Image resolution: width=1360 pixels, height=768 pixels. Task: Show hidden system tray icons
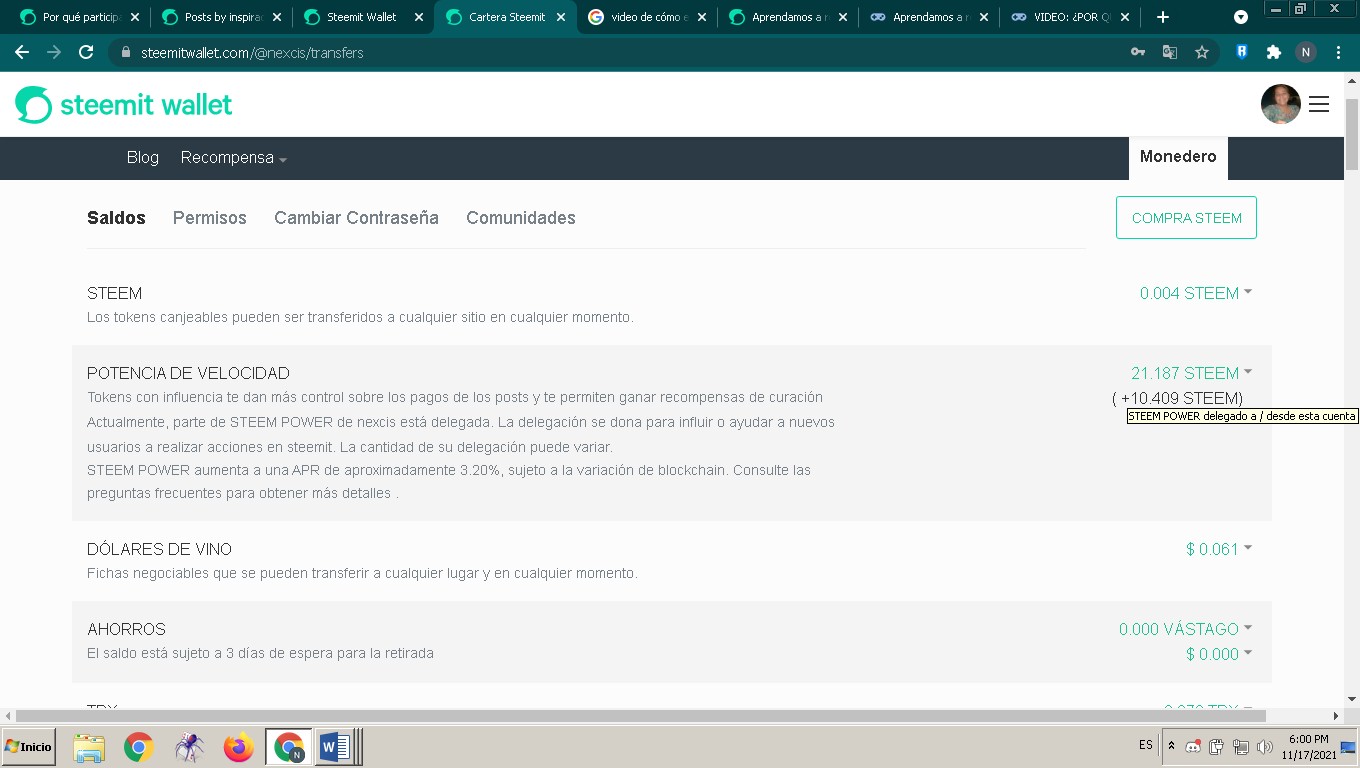click(x=1171, y=746)
